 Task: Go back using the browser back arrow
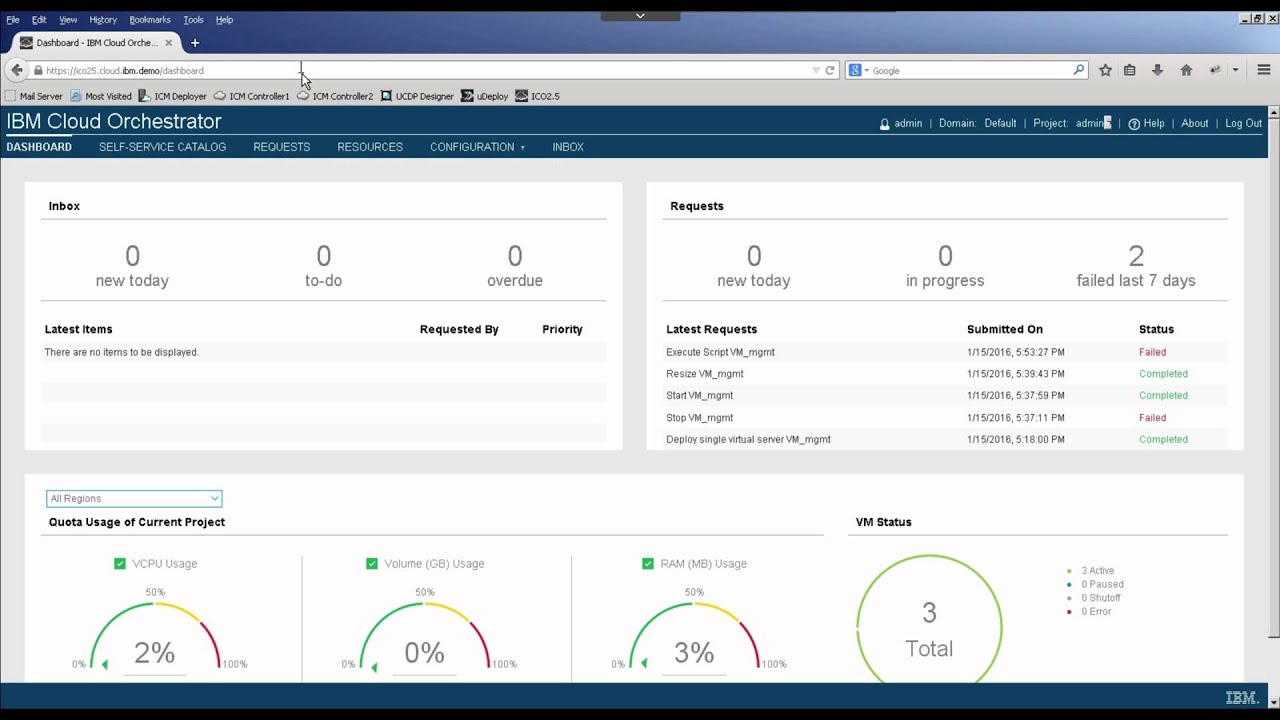16,70
